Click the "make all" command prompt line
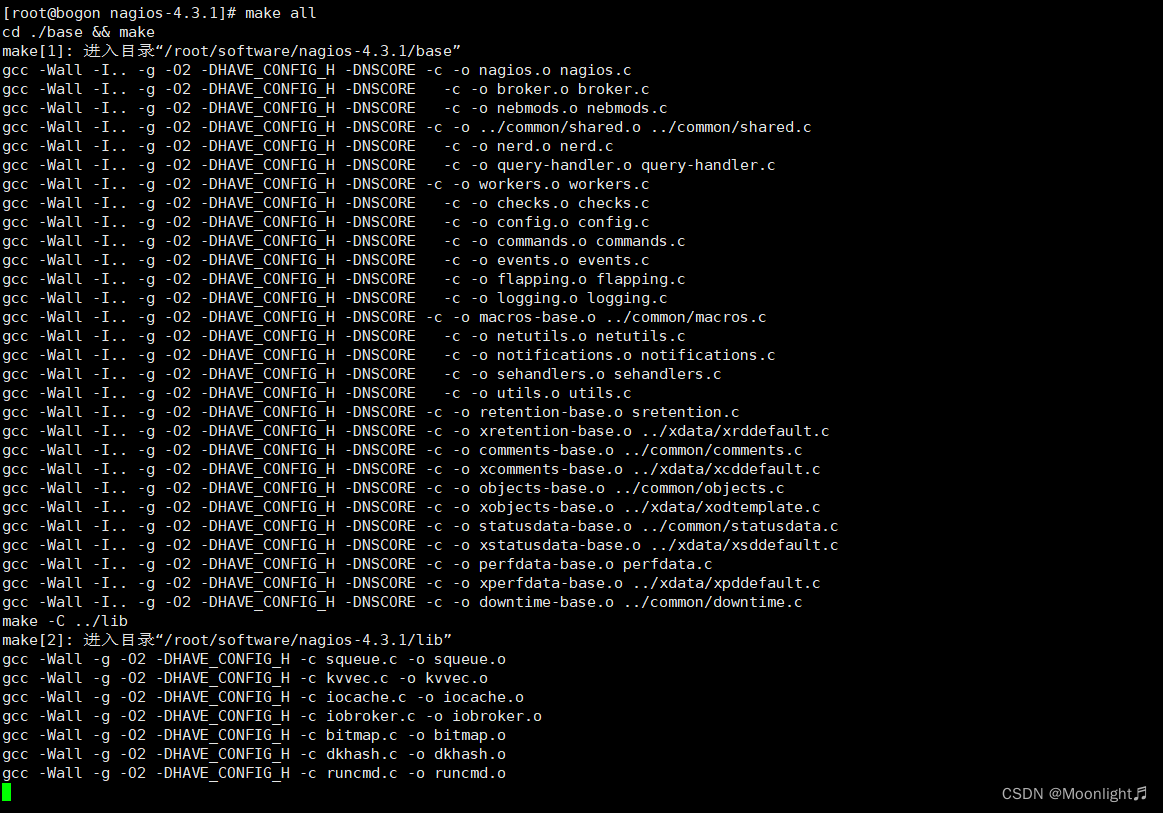This screenshot has width=1163, height=813. click(159, 13)
